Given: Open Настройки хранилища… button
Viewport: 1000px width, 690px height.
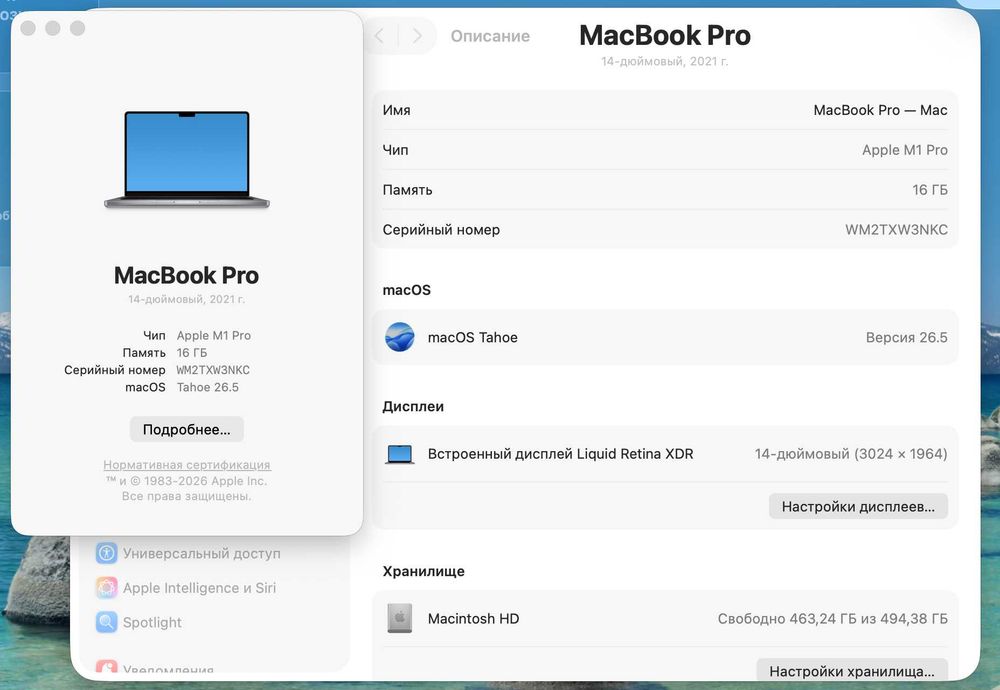Looking at the screenshot, I should (851, 671).
